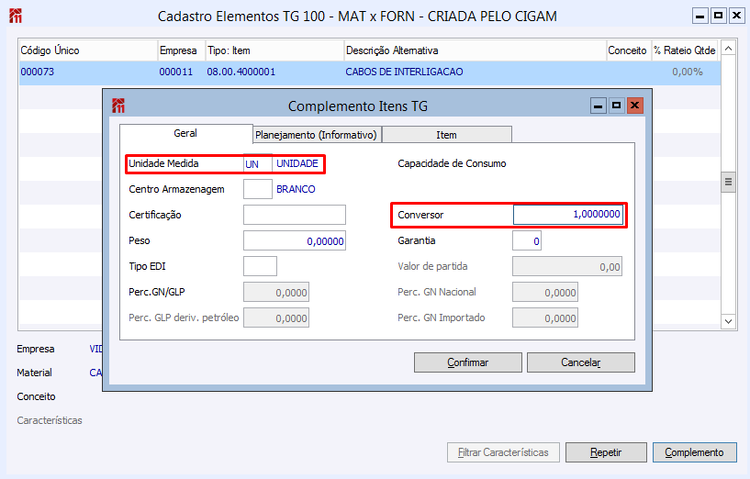Click the logo icon of Complemento Itens TG
The image size is (750, 479).
[x=118, y=105]
